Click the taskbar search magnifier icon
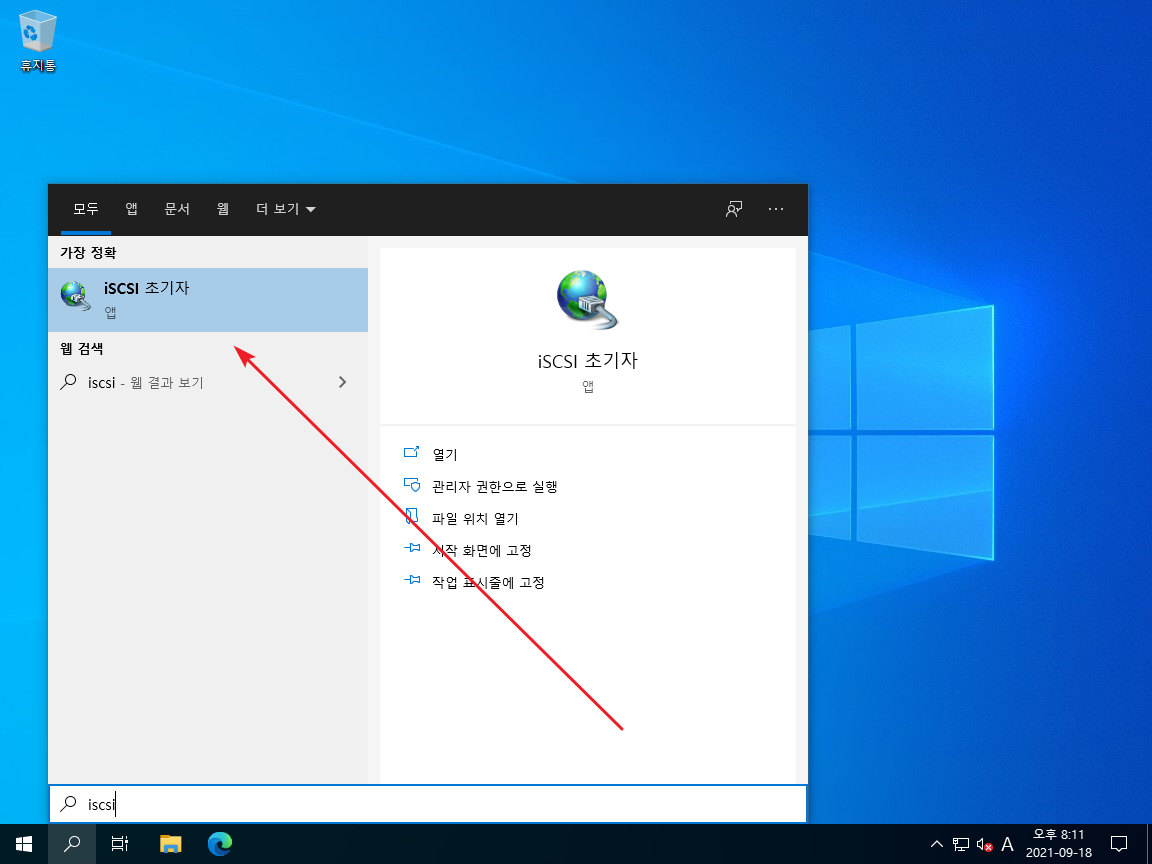The width and height of the screenshot is (1152, 864). pos(72,843)
